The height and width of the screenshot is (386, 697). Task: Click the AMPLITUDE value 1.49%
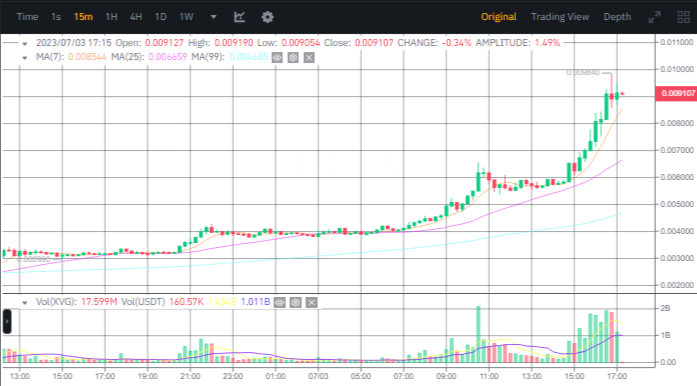pos(547,43)
